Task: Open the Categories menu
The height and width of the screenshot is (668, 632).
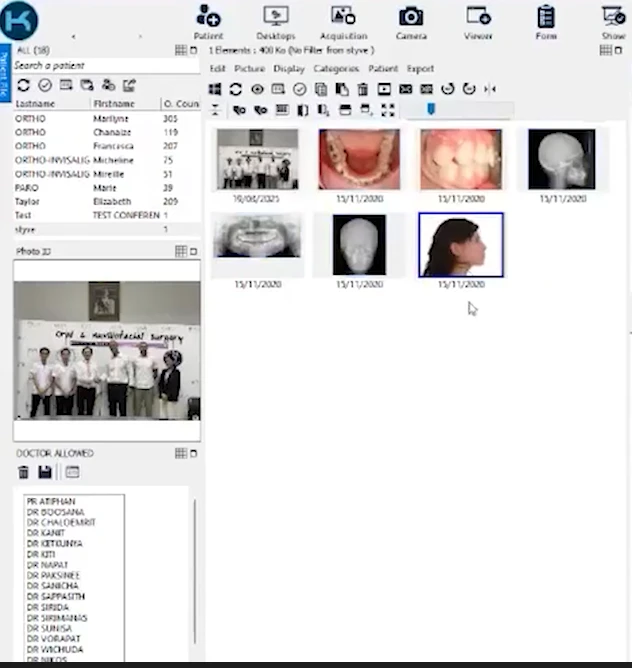Action: [x=336, y=69]
